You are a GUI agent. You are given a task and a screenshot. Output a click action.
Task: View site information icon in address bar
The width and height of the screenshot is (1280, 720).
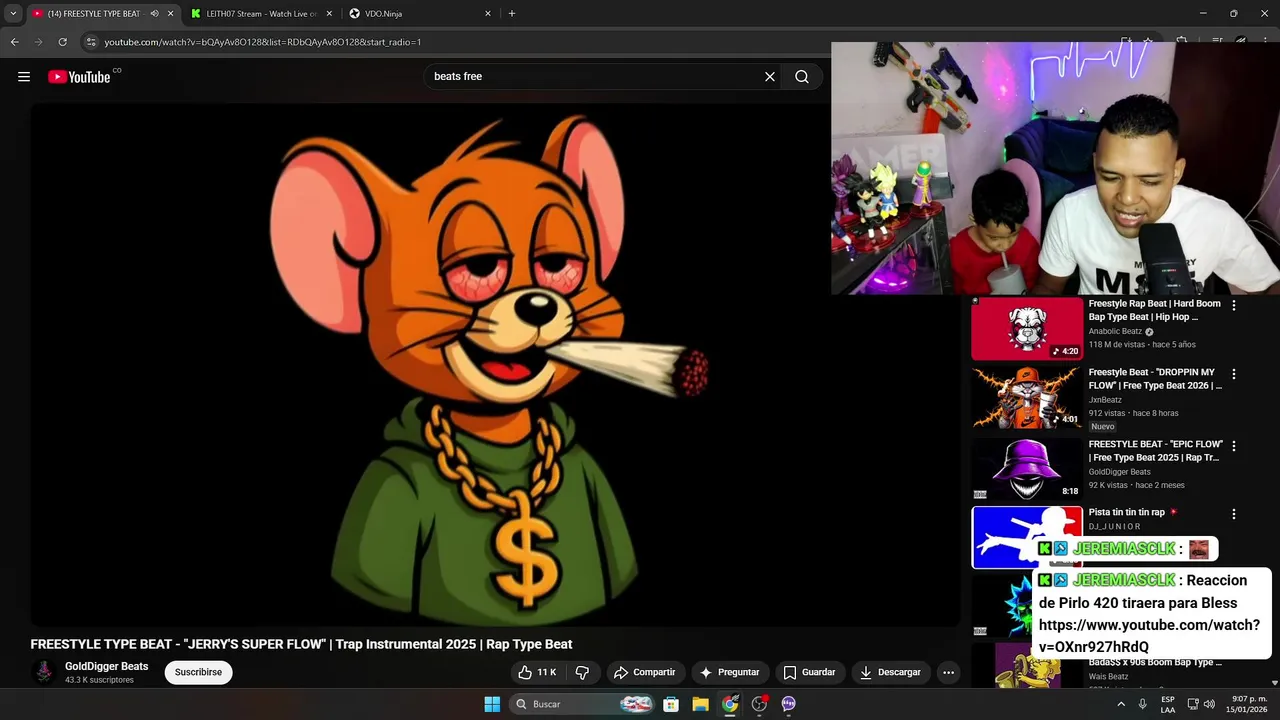[91, 42]
